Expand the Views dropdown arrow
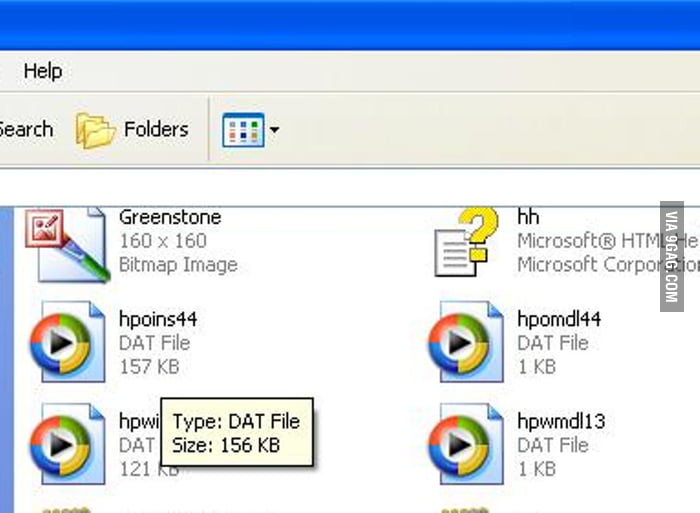The image size is (700, 513). 275,130
